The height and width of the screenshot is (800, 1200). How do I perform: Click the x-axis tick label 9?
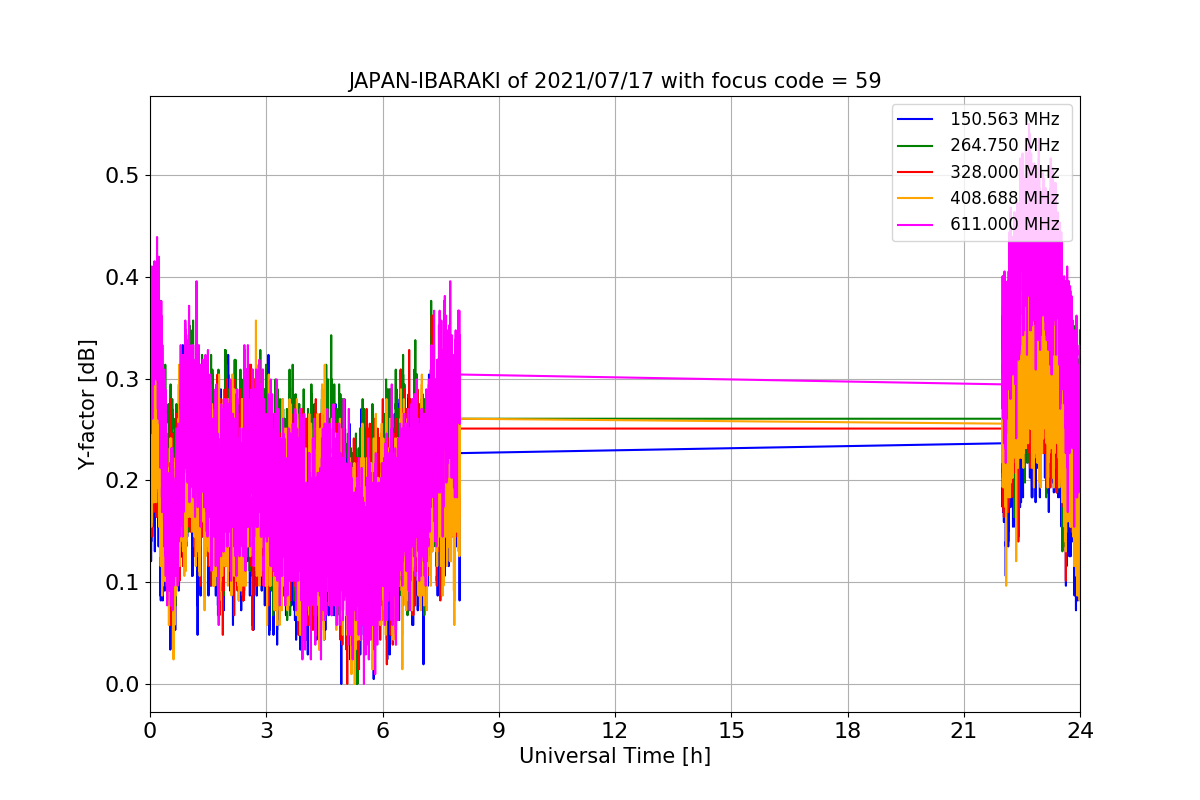coord(499,731)
